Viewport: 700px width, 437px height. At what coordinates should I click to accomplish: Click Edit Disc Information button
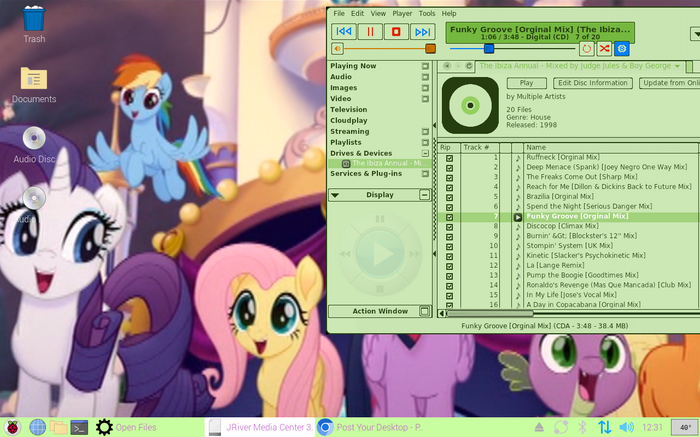click(592, 83)
